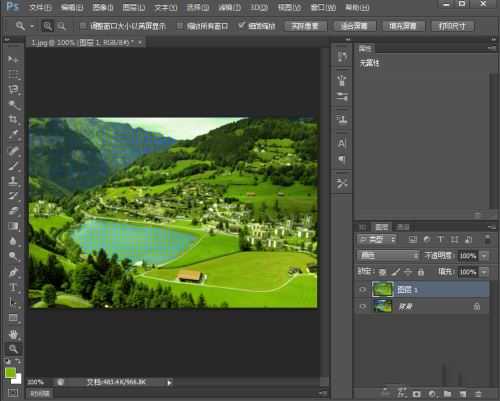
Task: Select the Pen tool
Action: tap(13, 272)
